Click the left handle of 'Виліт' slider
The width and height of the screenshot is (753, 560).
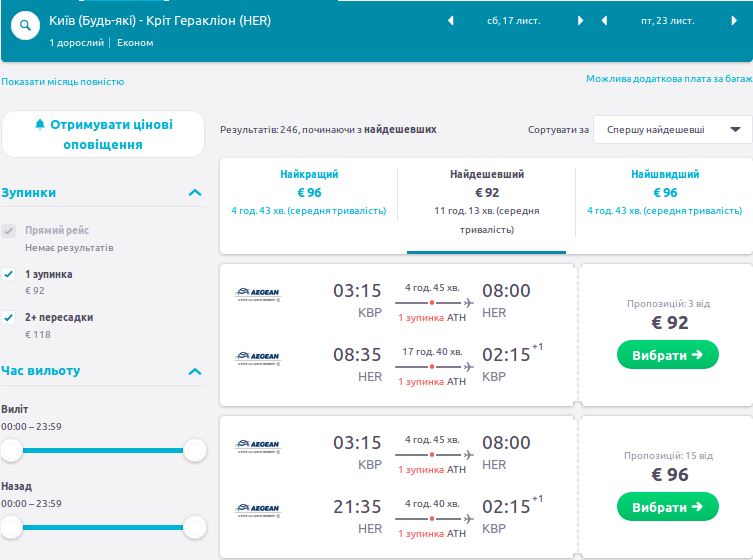click(11, 451)
